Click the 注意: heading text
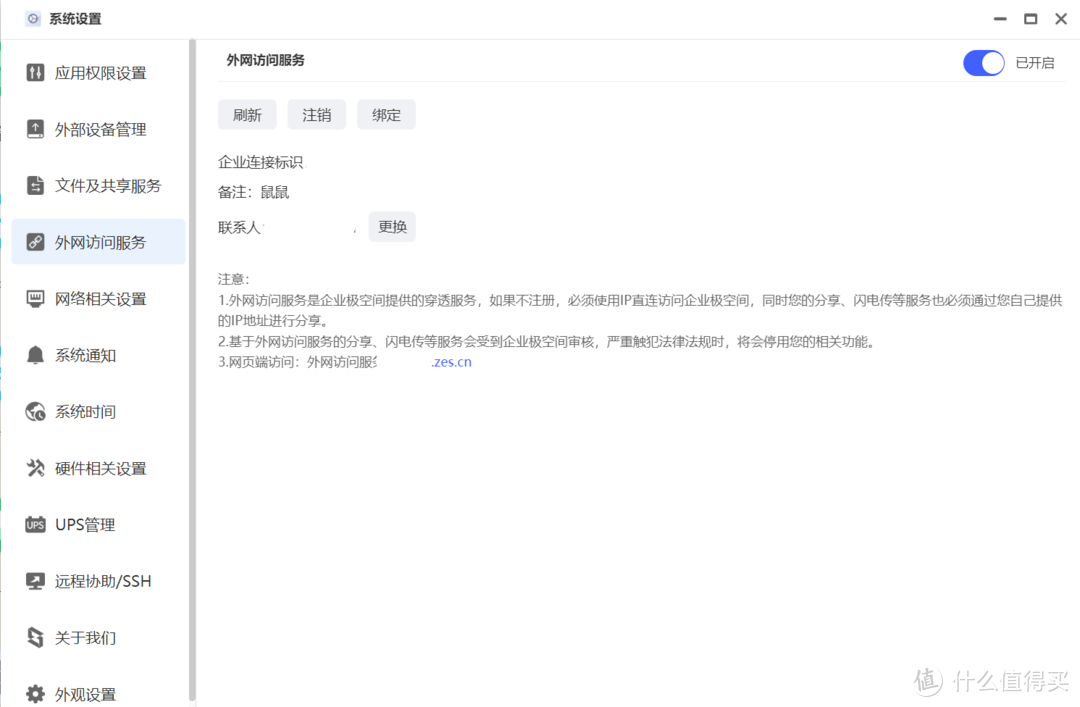1080x707 pixels. pos(233,279)
